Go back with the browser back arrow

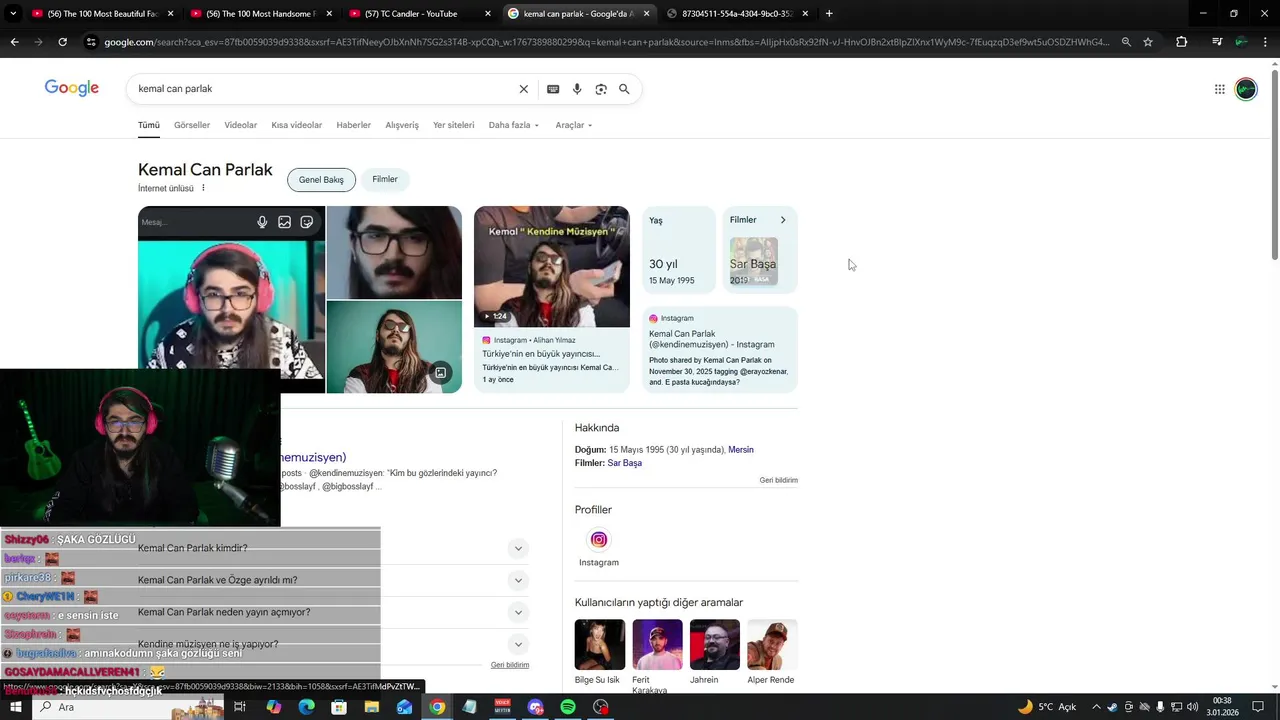pyautogui.click(x=14, y=42)
